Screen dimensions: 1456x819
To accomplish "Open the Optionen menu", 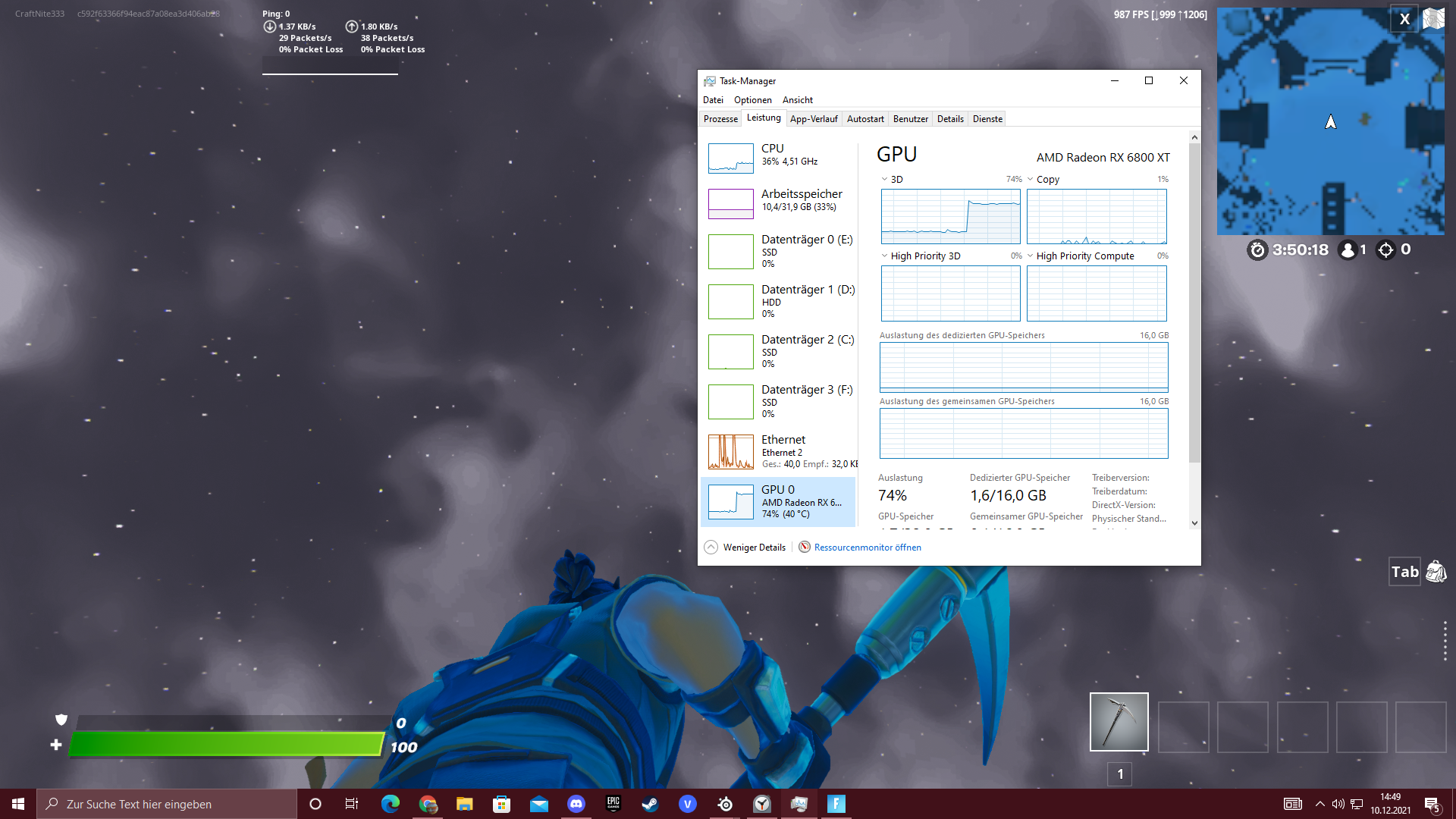I will pos(752,100).
